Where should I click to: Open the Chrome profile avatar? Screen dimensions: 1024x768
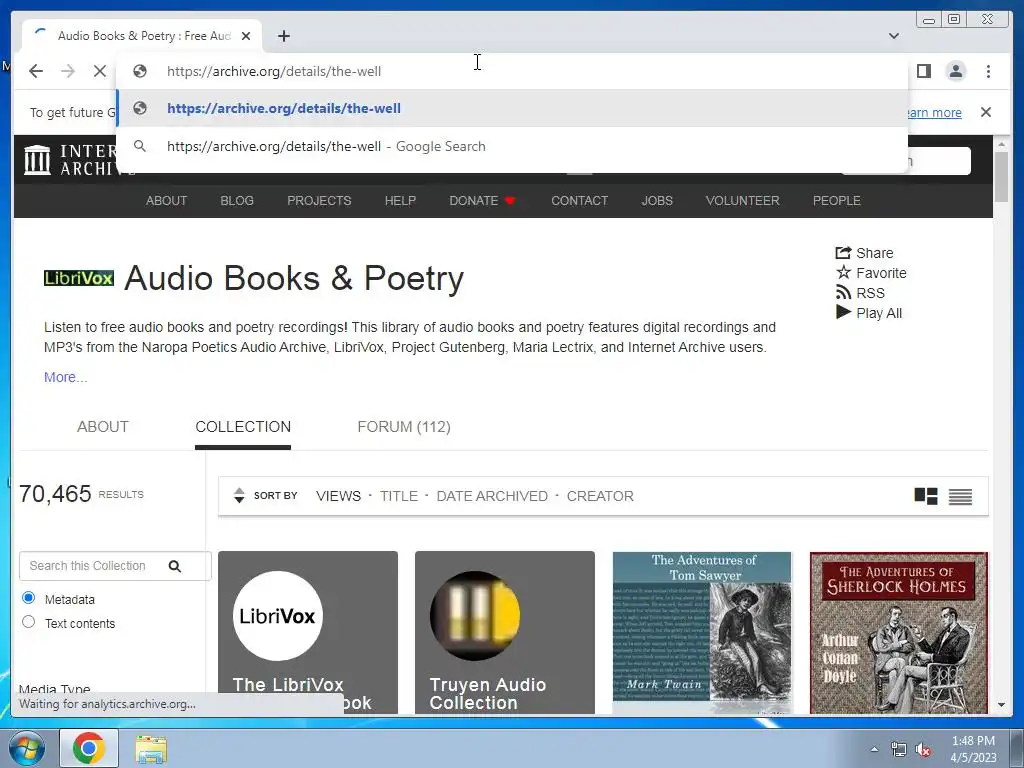pos(955,71)
